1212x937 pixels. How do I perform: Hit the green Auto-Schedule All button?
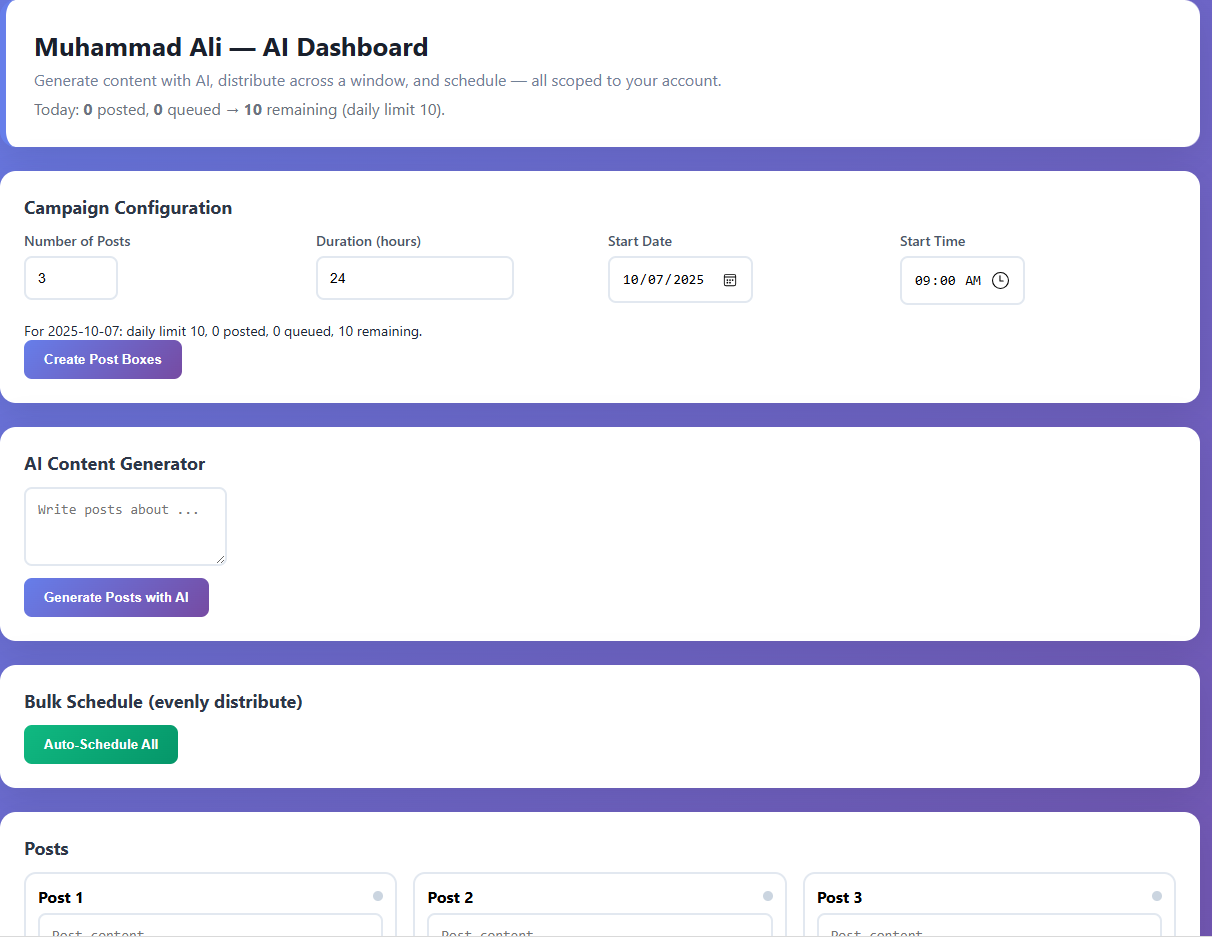pos(101,744)
